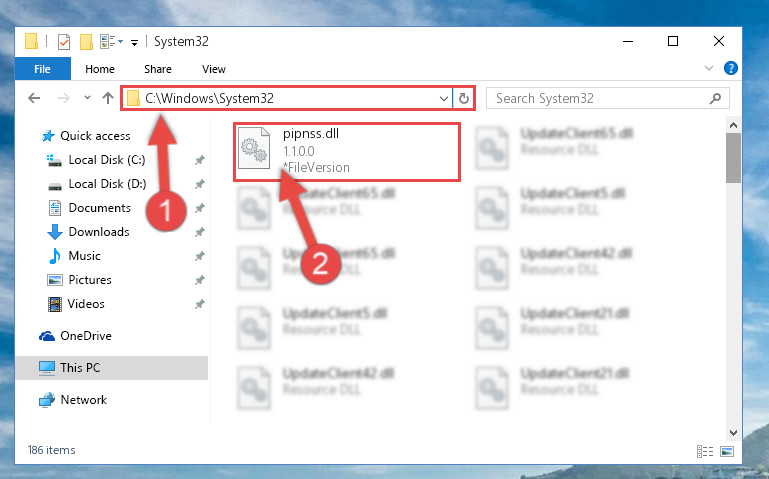769x479 pixels.
Task: Switch to the View tab
Action: [214, 69]
